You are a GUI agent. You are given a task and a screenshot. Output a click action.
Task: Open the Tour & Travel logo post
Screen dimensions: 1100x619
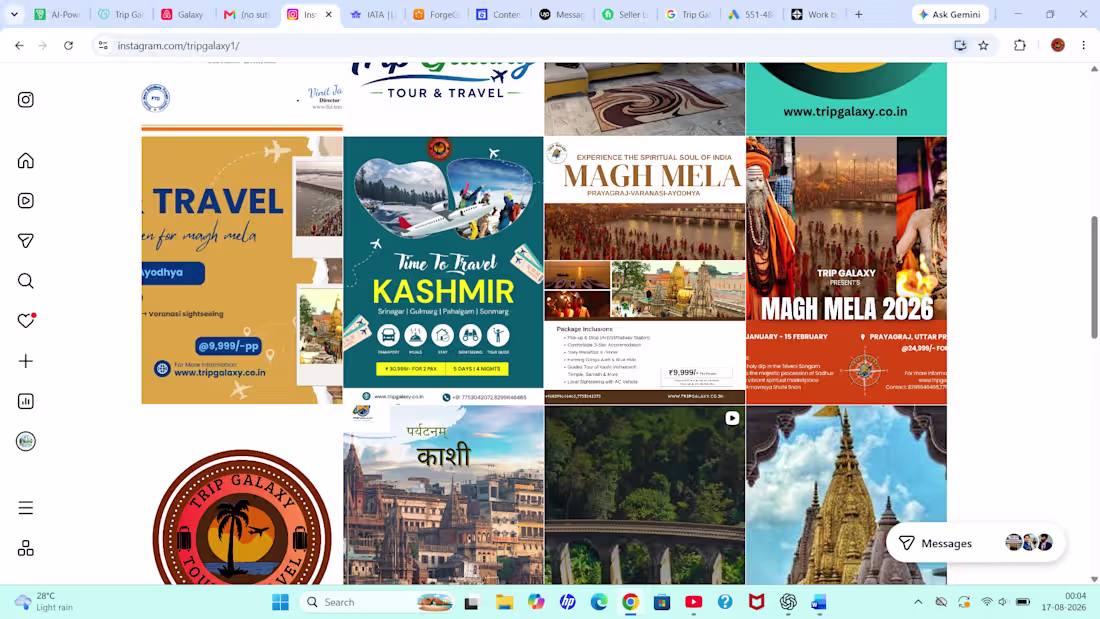[443, 99]
